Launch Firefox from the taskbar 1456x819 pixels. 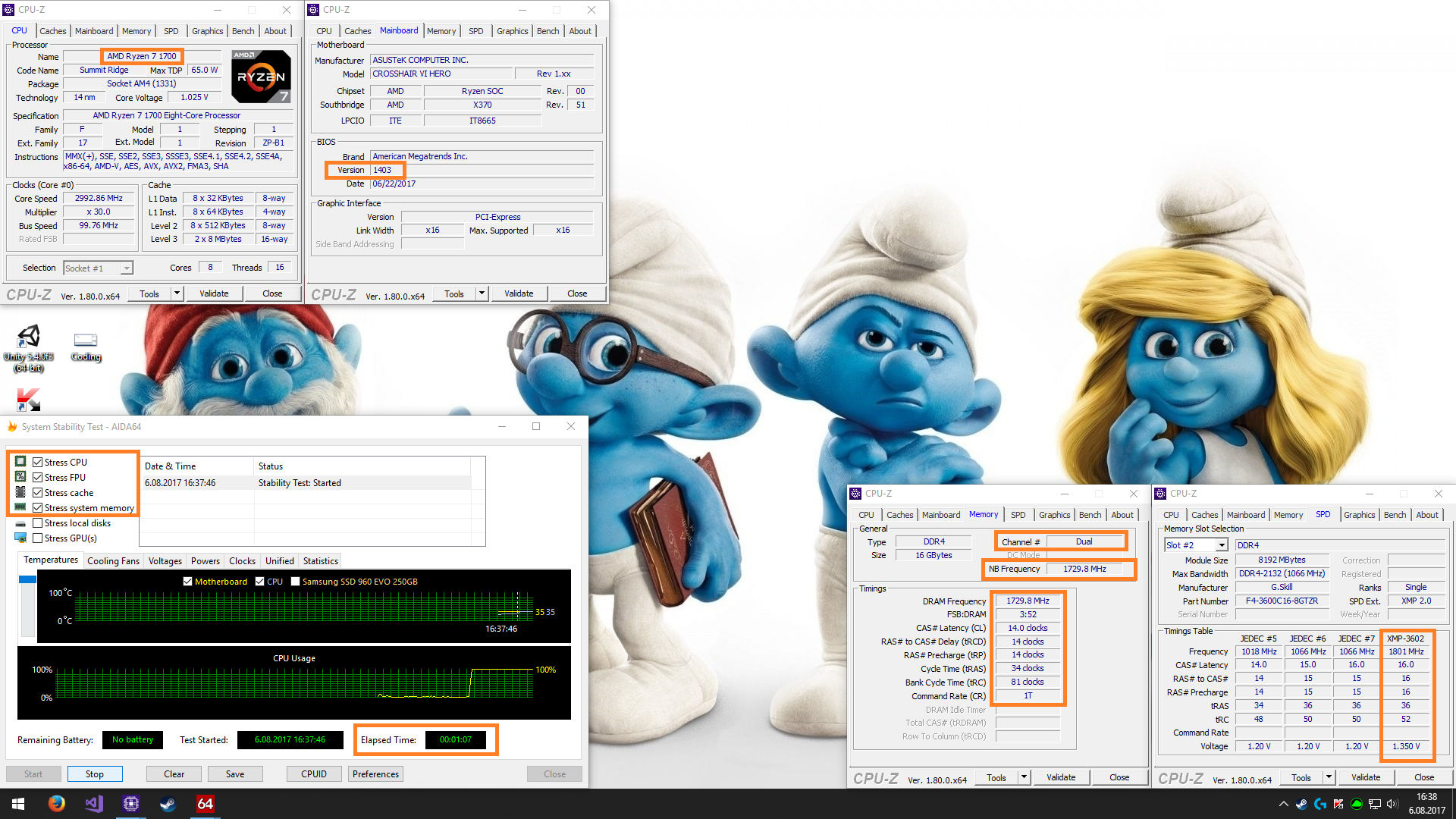click(x=57, y=804)
